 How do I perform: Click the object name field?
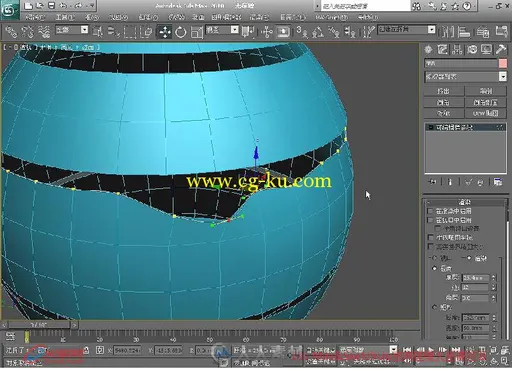461,63
